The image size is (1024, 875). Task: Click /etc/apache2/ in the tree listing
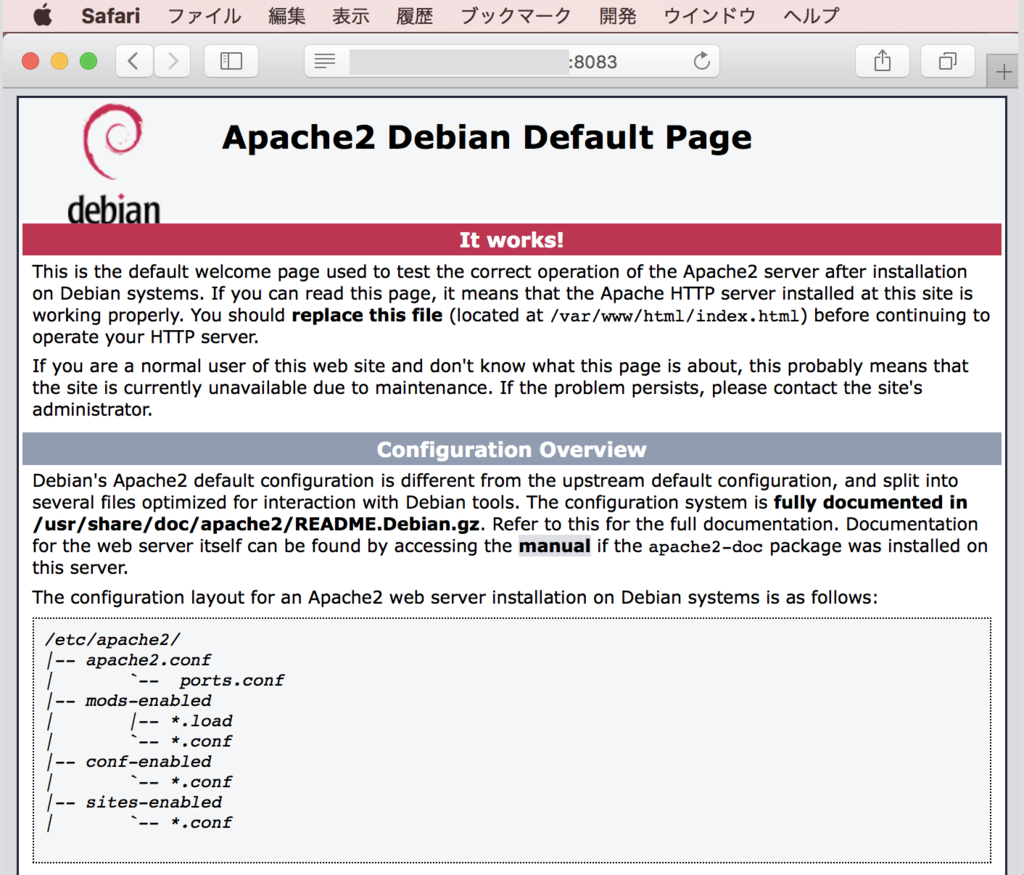pos(112,639)
